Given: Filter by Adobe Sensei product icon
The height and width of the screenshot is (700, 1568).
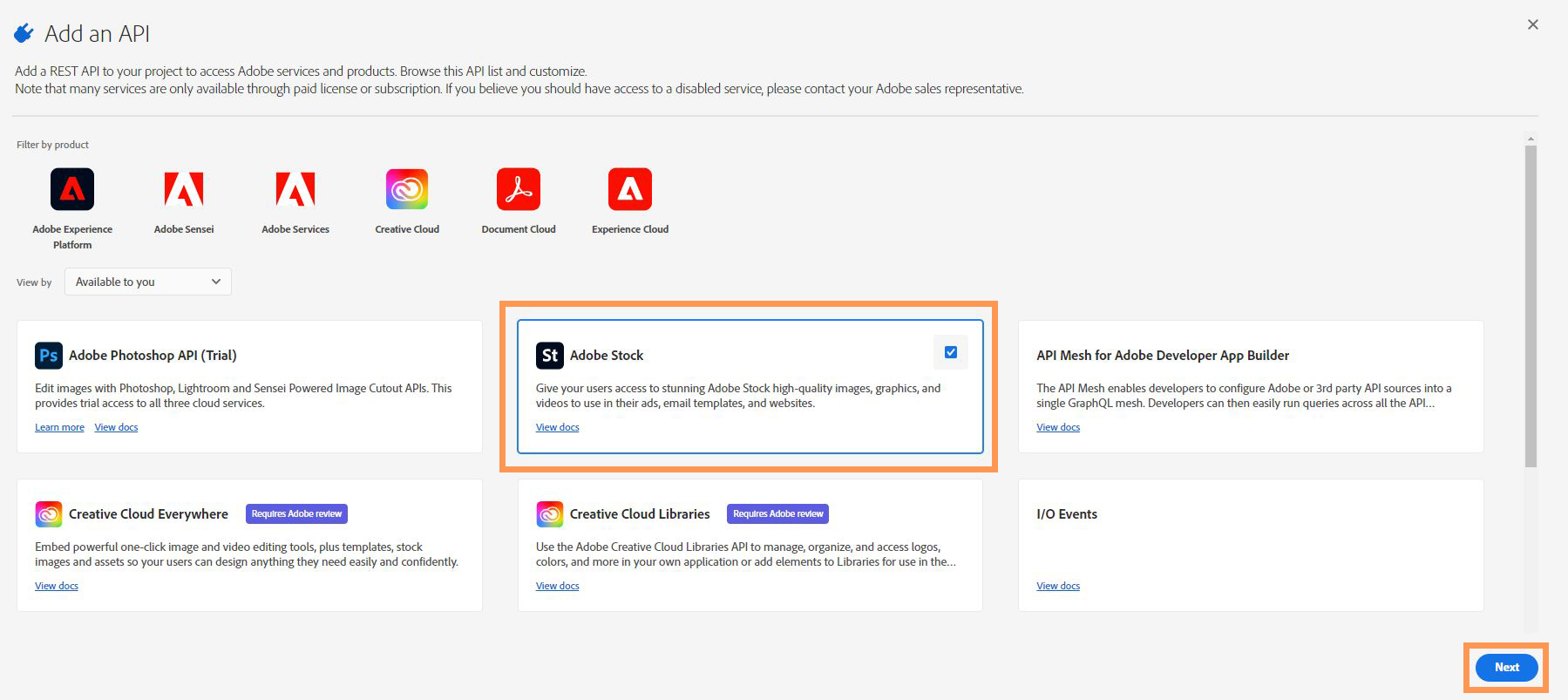Looking at the screenshot, I should coord(184,189).
